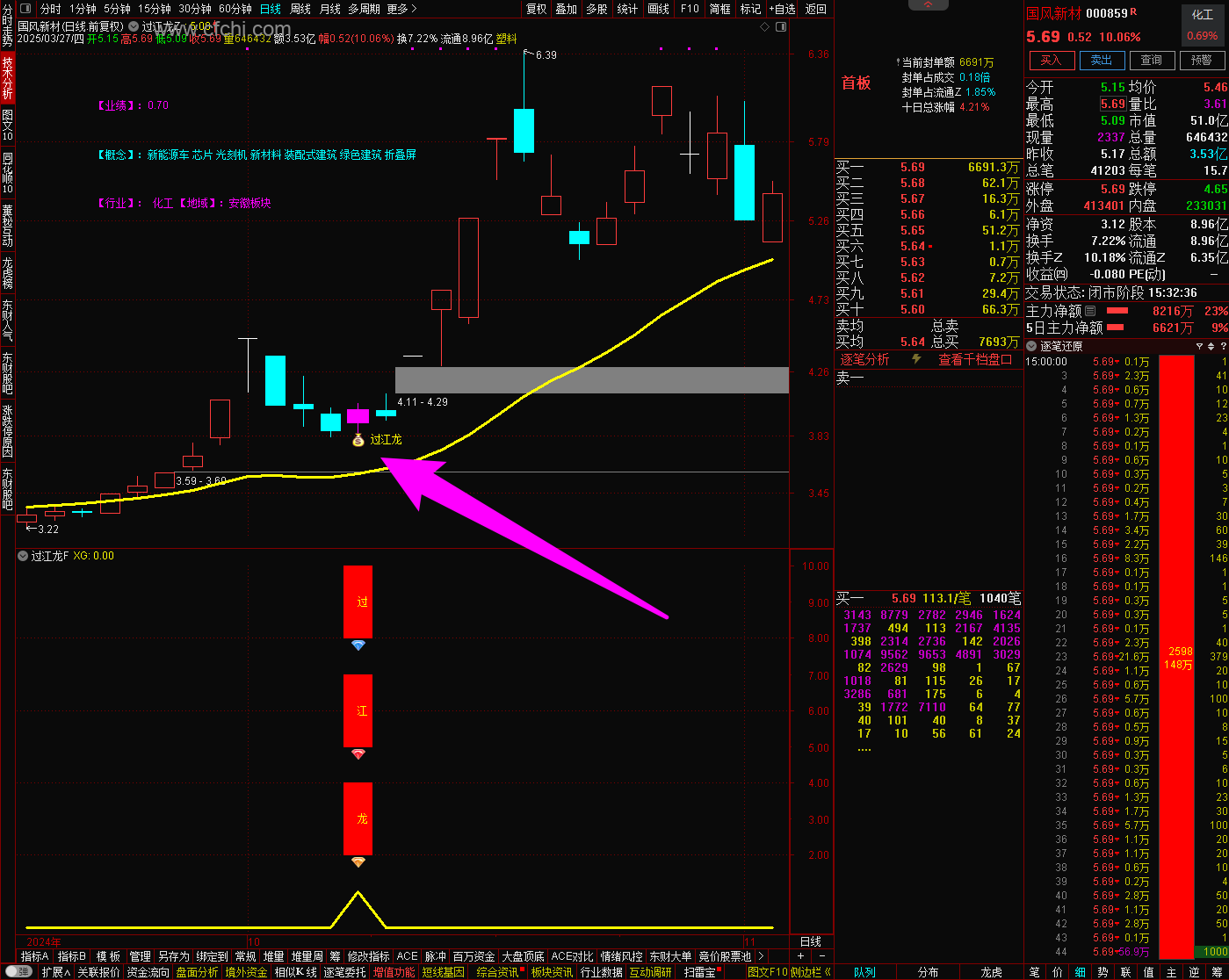The image size is (1229, 980).
Task: Switch to the 60分钟 period
Action: [x=235, y=9]
